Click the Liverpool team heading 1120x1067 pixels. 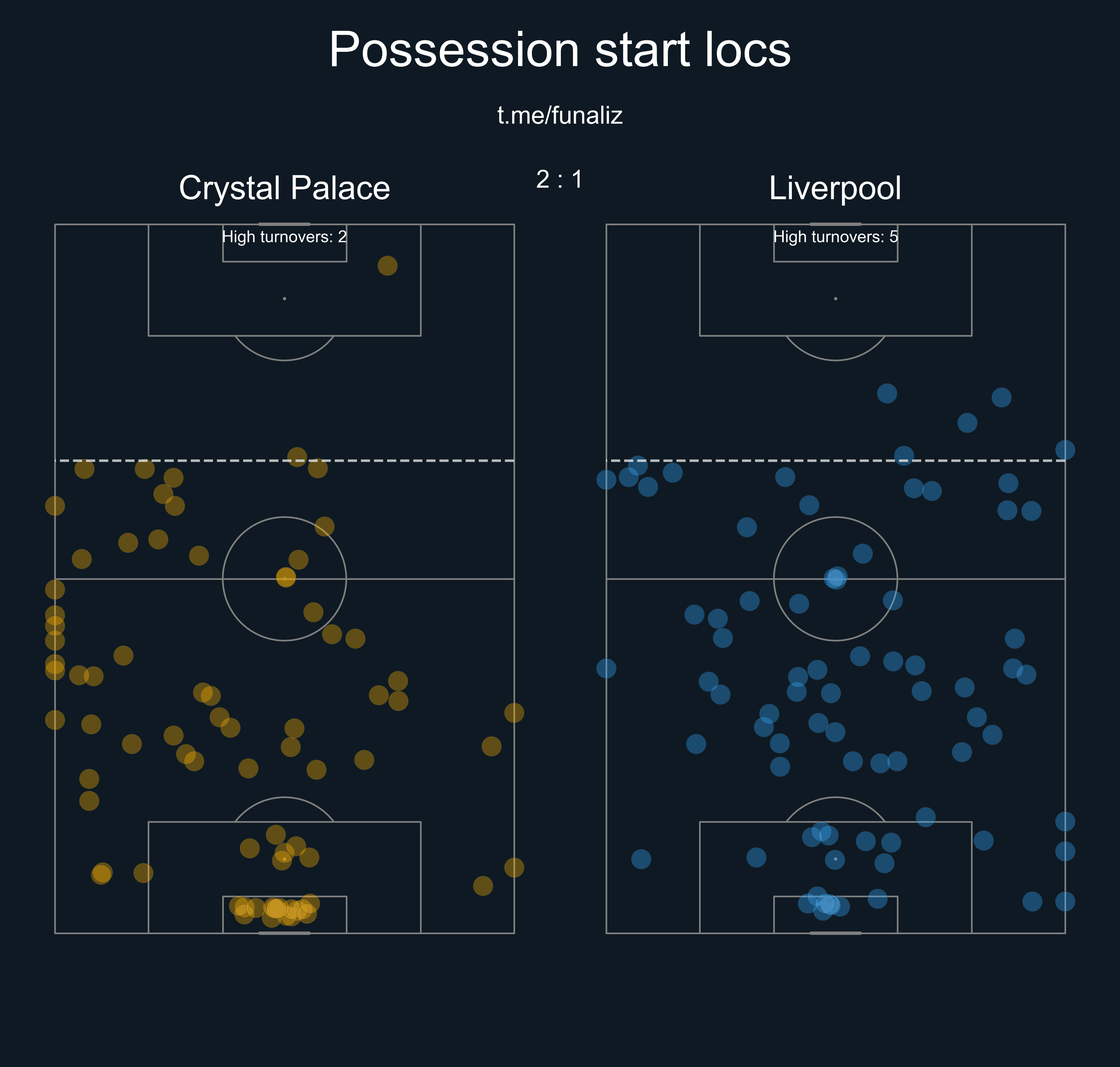point(834,188)
